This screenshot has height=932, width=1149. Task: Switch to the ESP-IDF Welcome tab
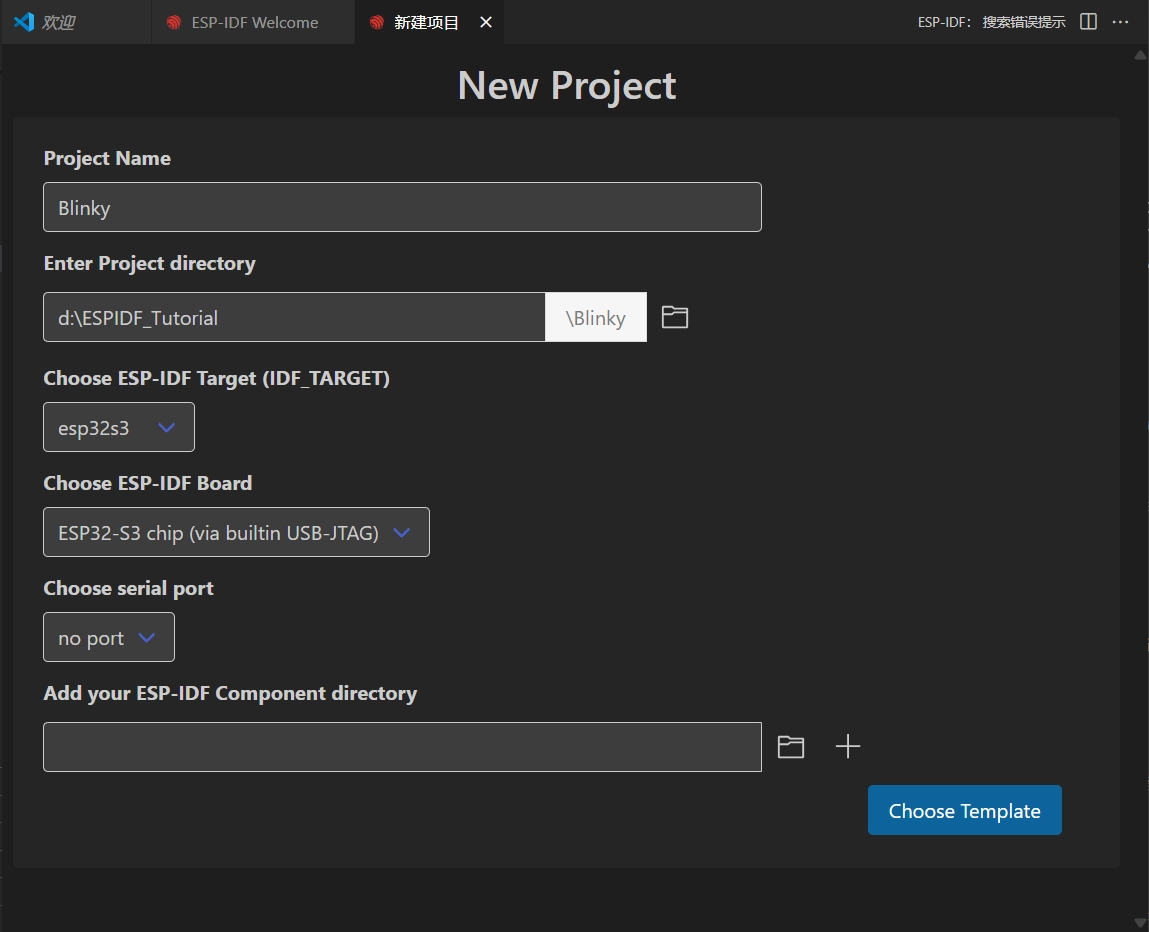click(254, 22)
